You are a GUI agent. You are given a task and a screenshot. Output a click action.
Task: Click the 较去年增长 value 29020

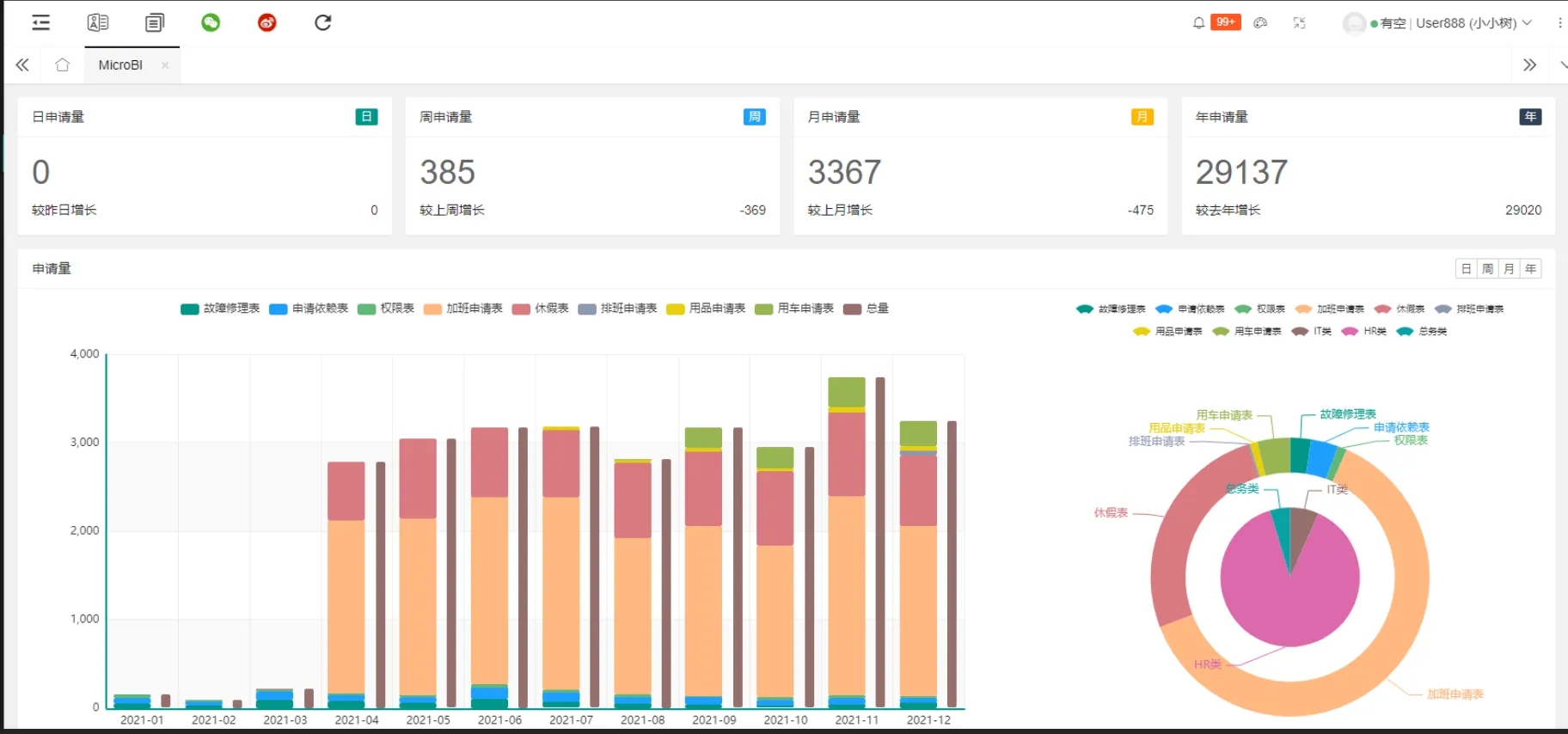[1523, 211]
